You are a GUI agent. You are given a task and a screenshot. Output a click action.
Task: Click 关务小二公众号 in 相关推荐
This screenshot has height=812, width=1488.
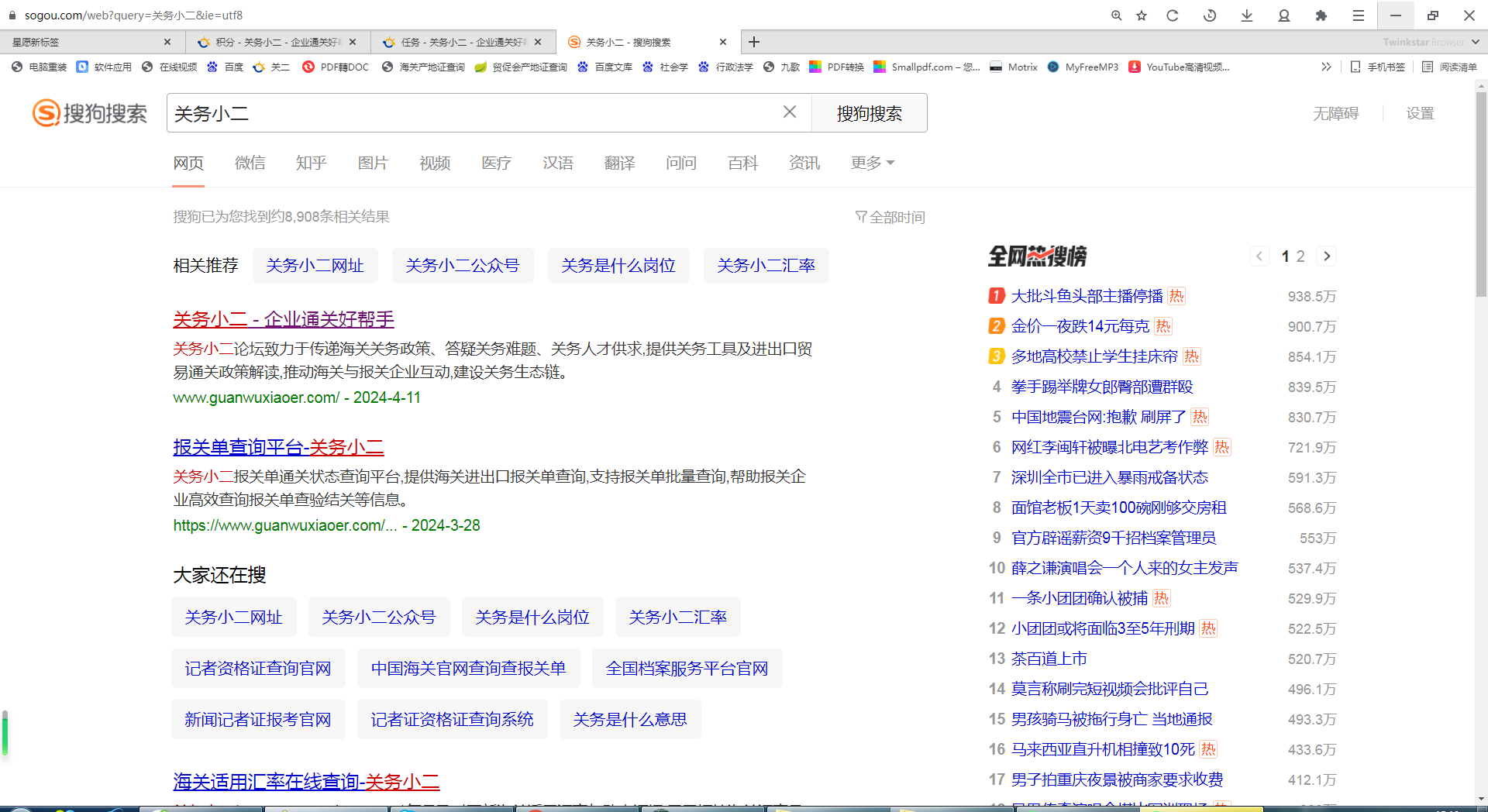[x=463, y=266]
